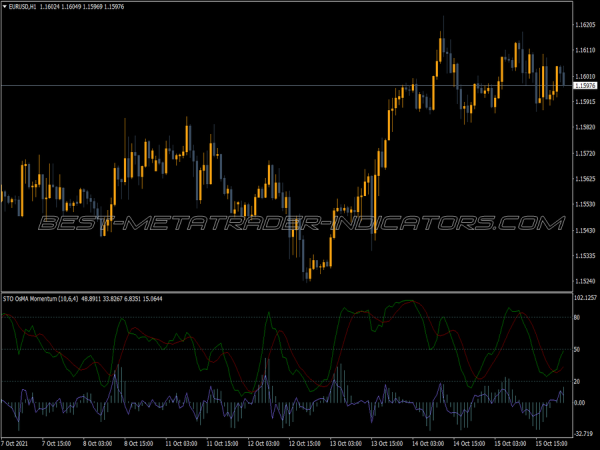600x450 pixels.
Task: Click the 14 Oct 03:00 time label
Action: [x=428, y=443]
